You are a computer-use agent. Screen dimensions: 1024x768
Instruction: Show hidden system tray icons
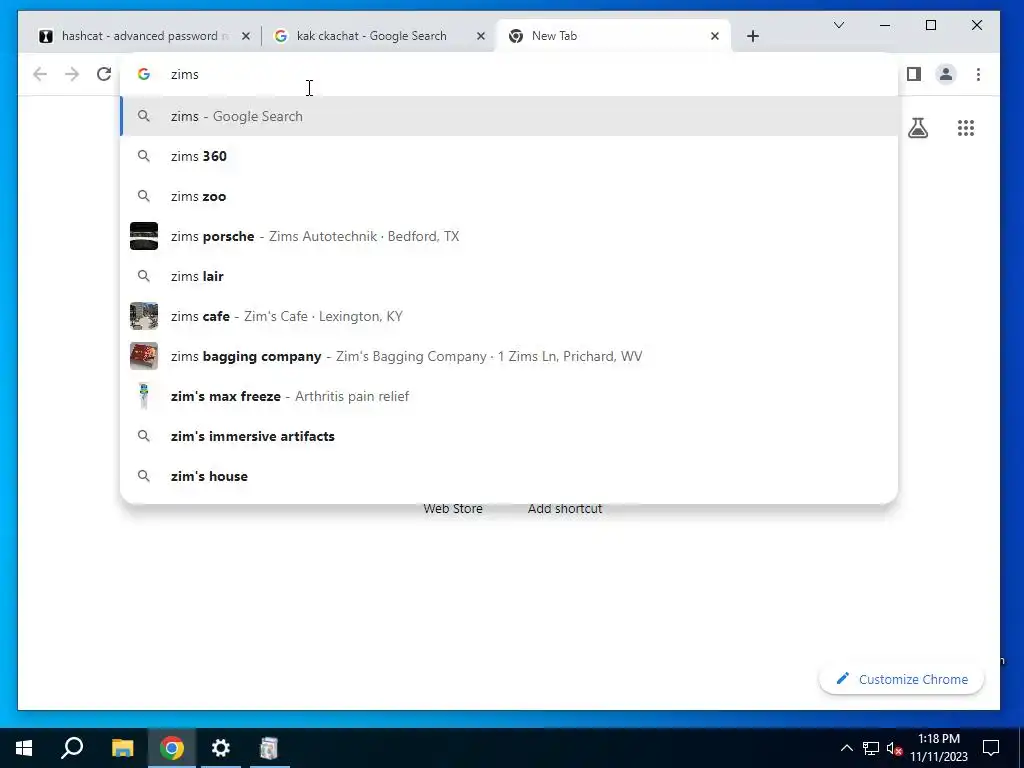point(846,748)
